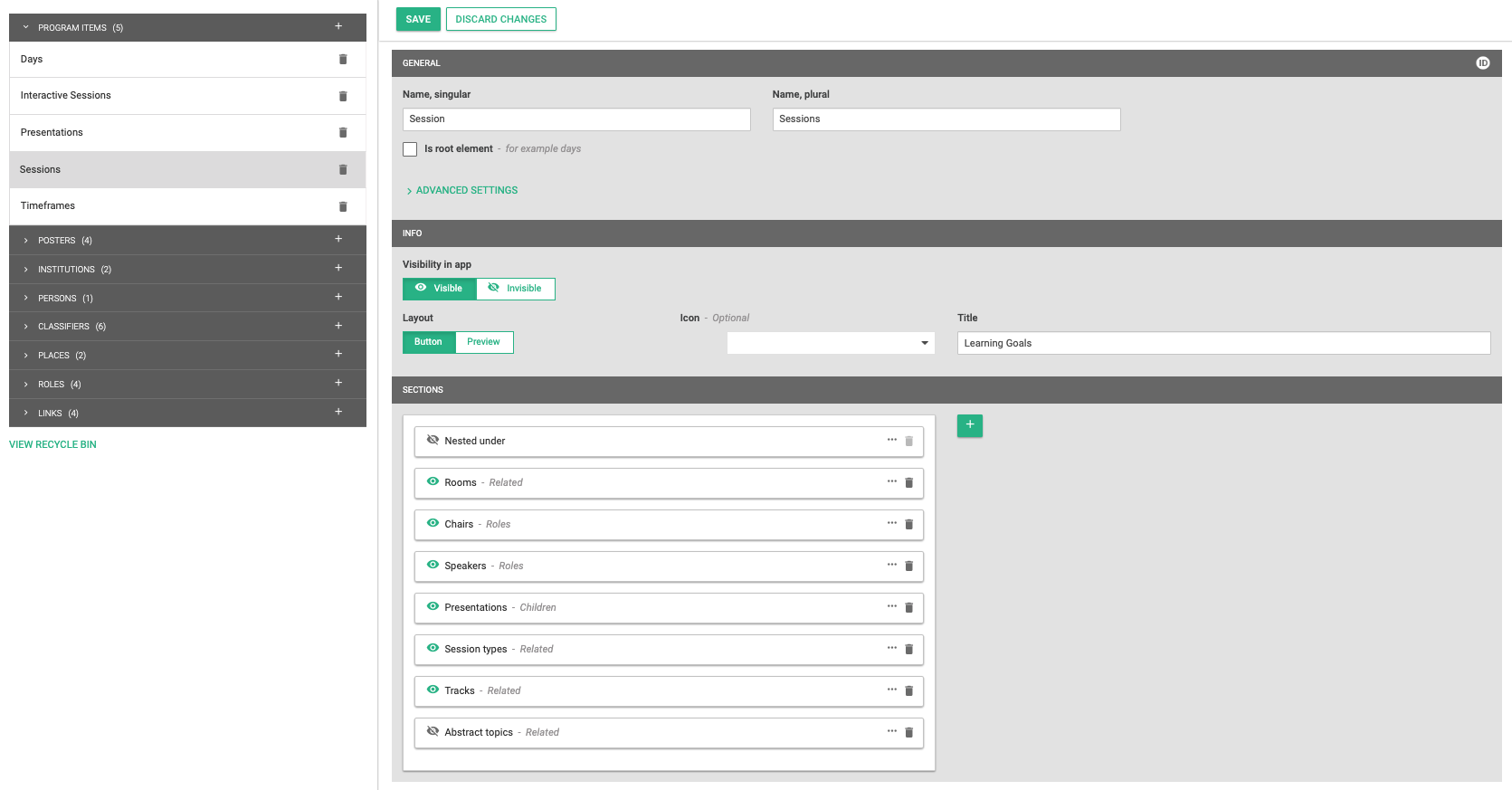The height and width of the screenshot is (790, 1512).
Task: Toggle visibility eye of Tracks section
Action: 433,690
